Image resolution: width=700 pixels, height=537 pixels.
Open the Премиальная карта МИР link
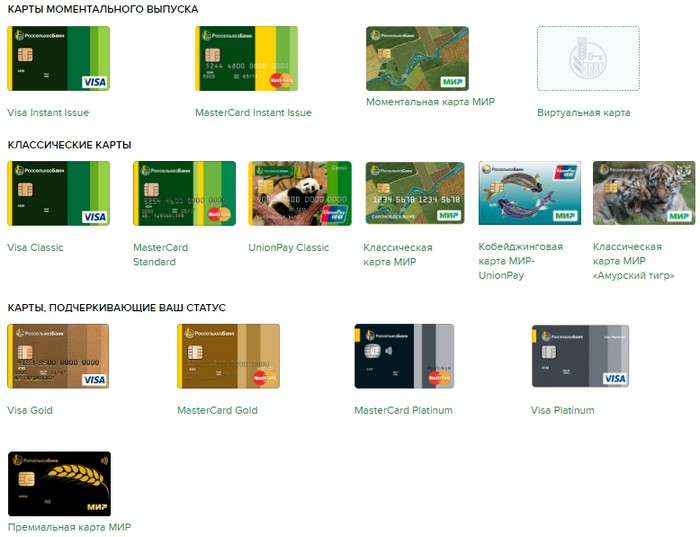pyautogui.click(x=69, y=527)
